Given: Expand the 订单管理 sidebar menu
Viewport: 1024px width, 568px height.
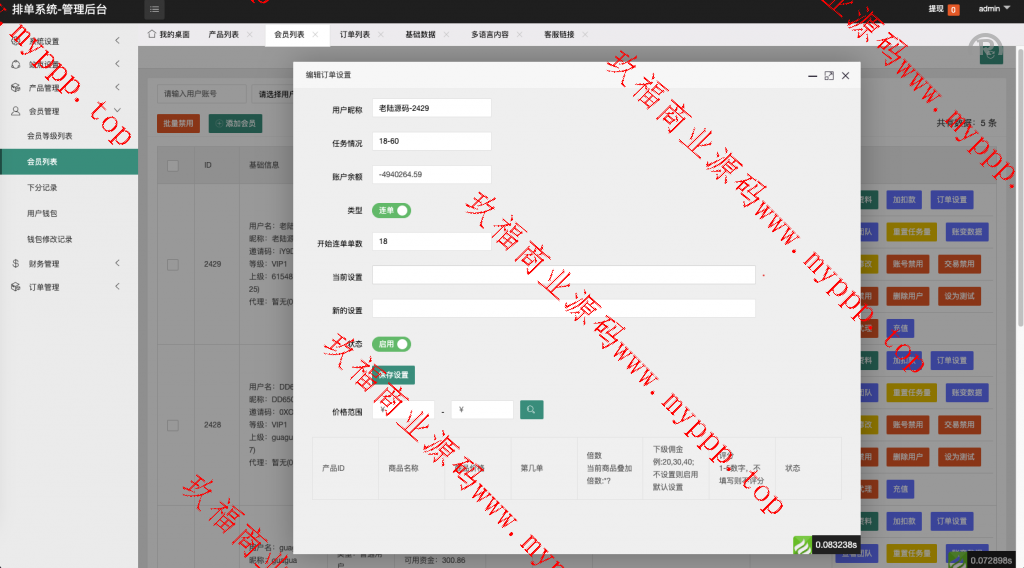Looking at the screenshot, I should click(68, 288).
